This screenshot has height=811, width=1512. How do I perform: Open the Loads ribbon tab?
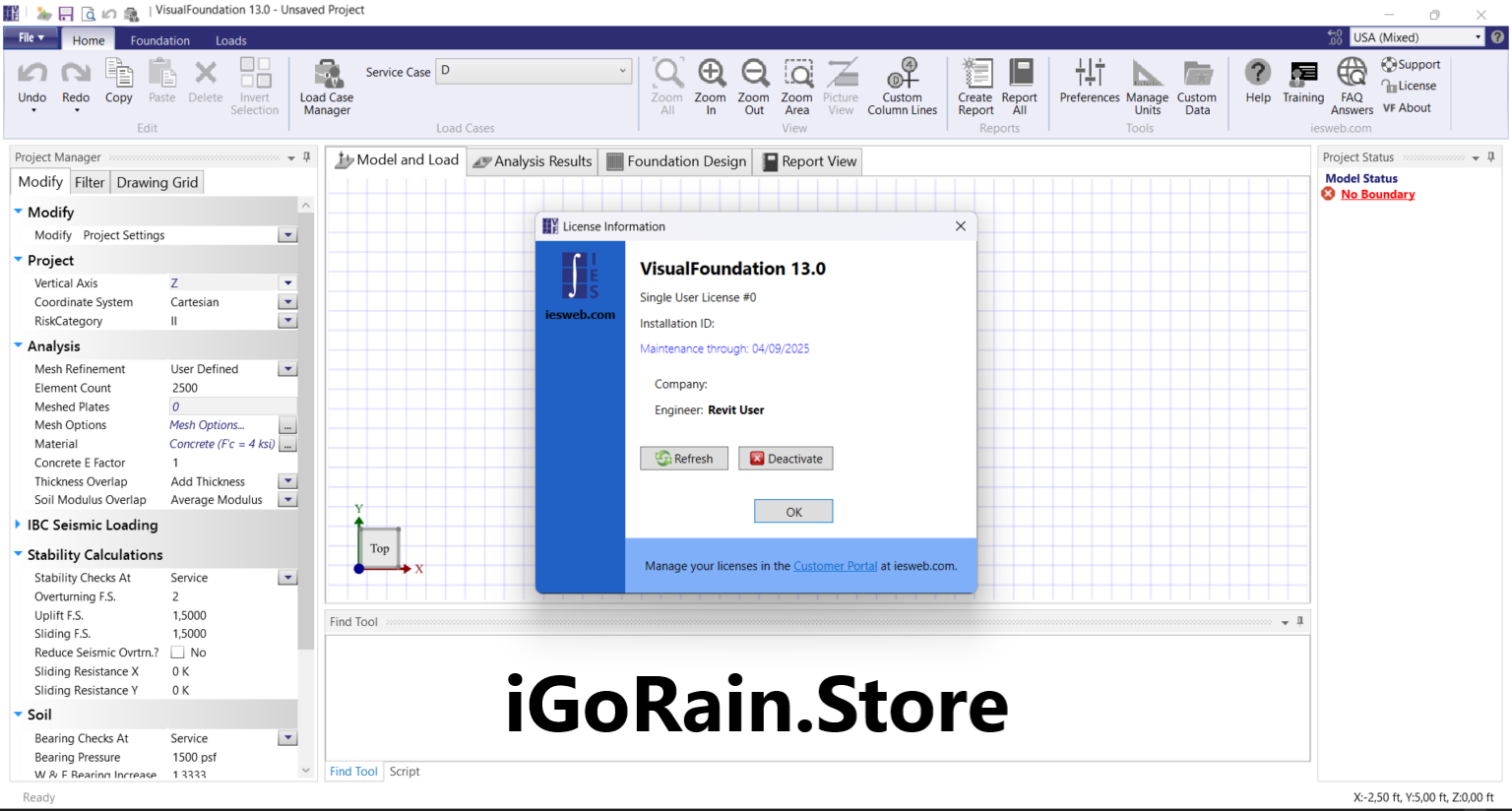point(231,40)
